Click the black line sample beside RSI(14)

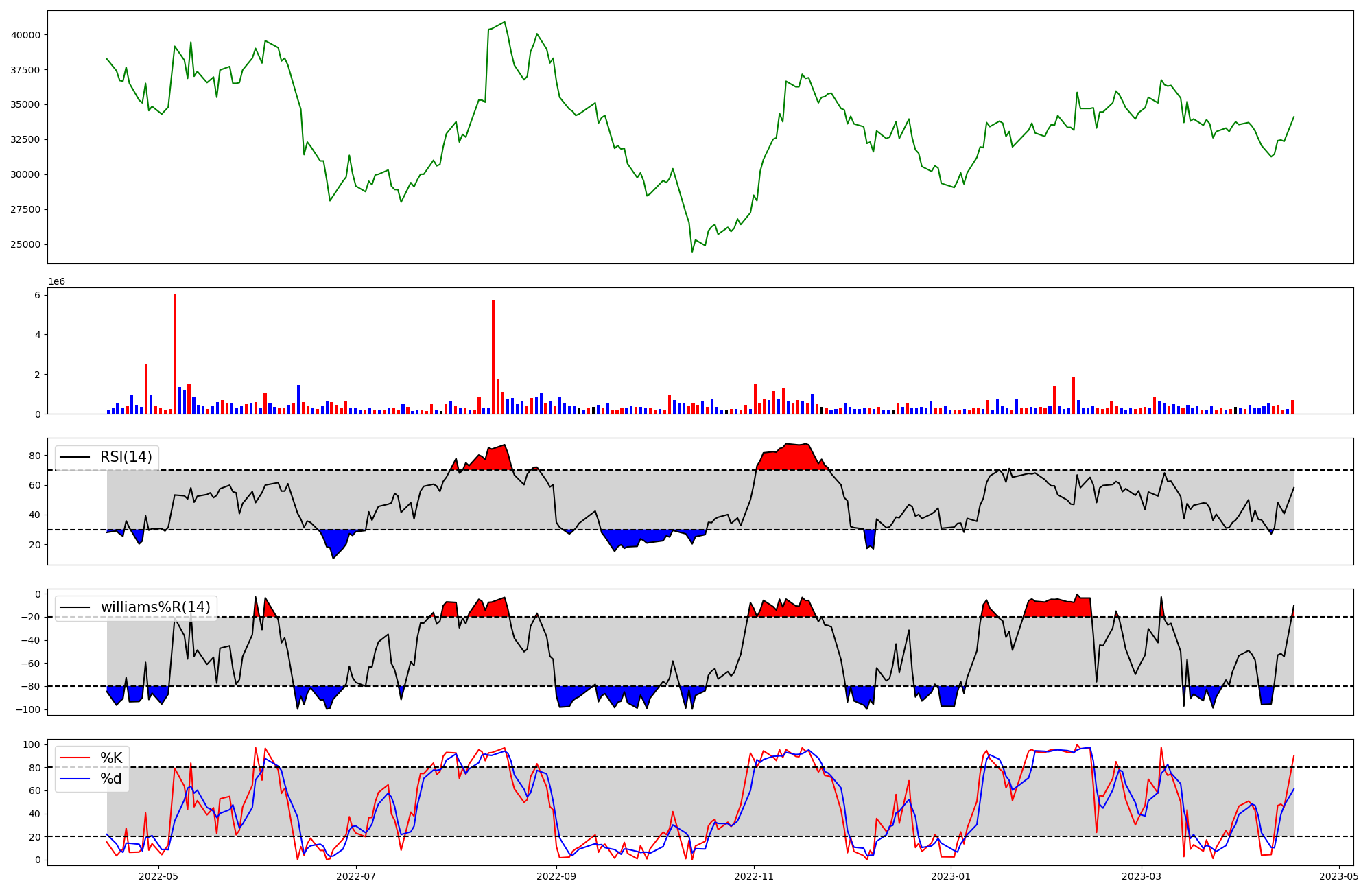click(75, 457)
